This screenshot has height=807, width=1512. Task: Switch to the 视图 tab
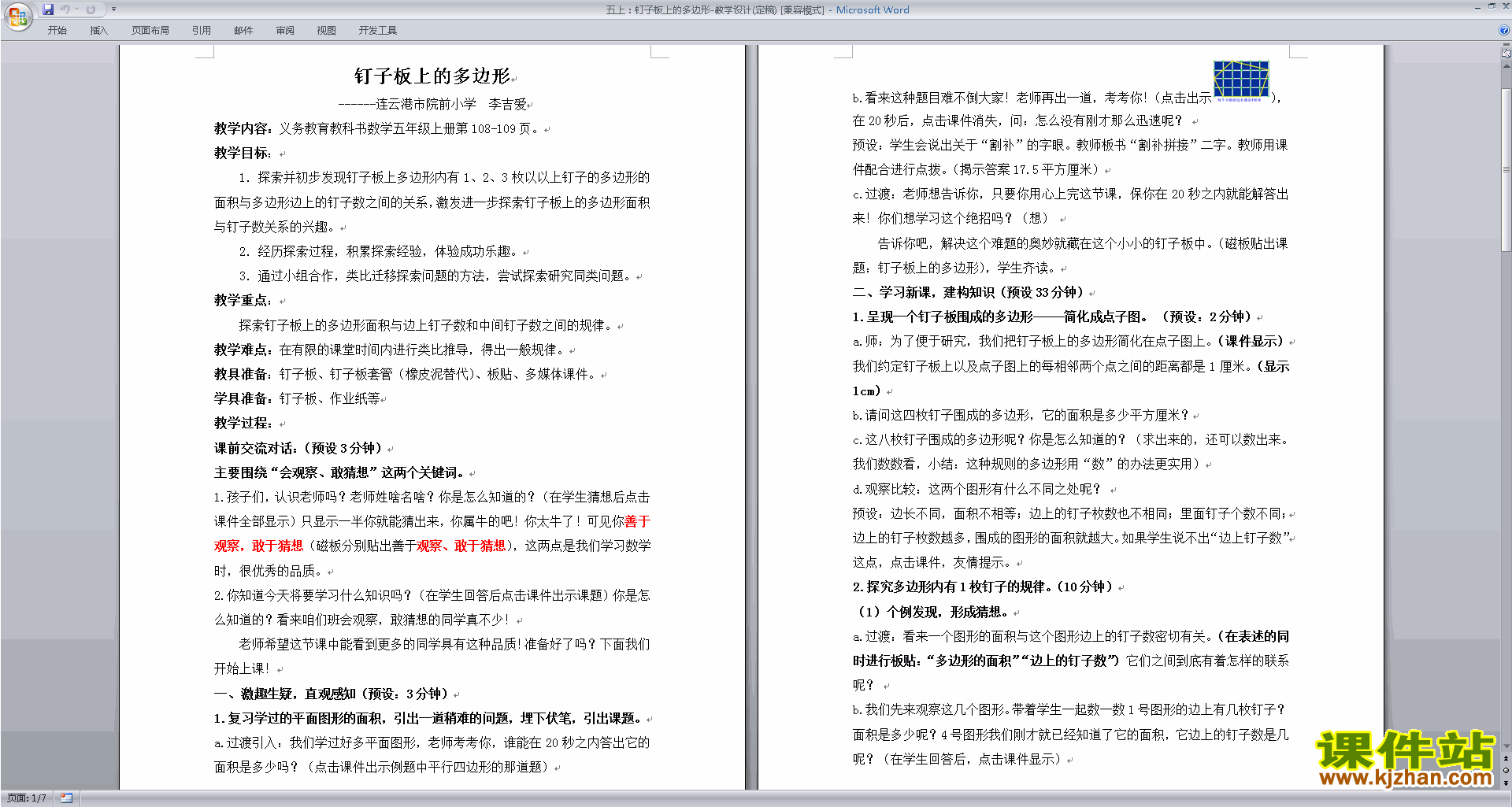pyautogui.click(x=327, y=30)
